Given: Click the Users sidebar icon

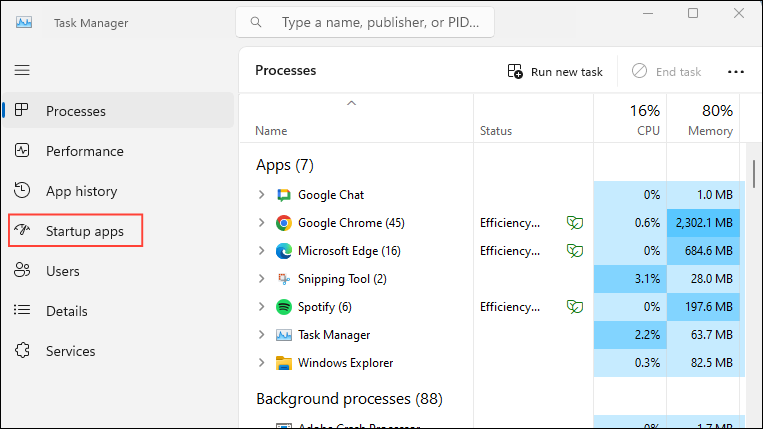Looking at the screenshot, I should pyautogui.click(x=22, y=270).
